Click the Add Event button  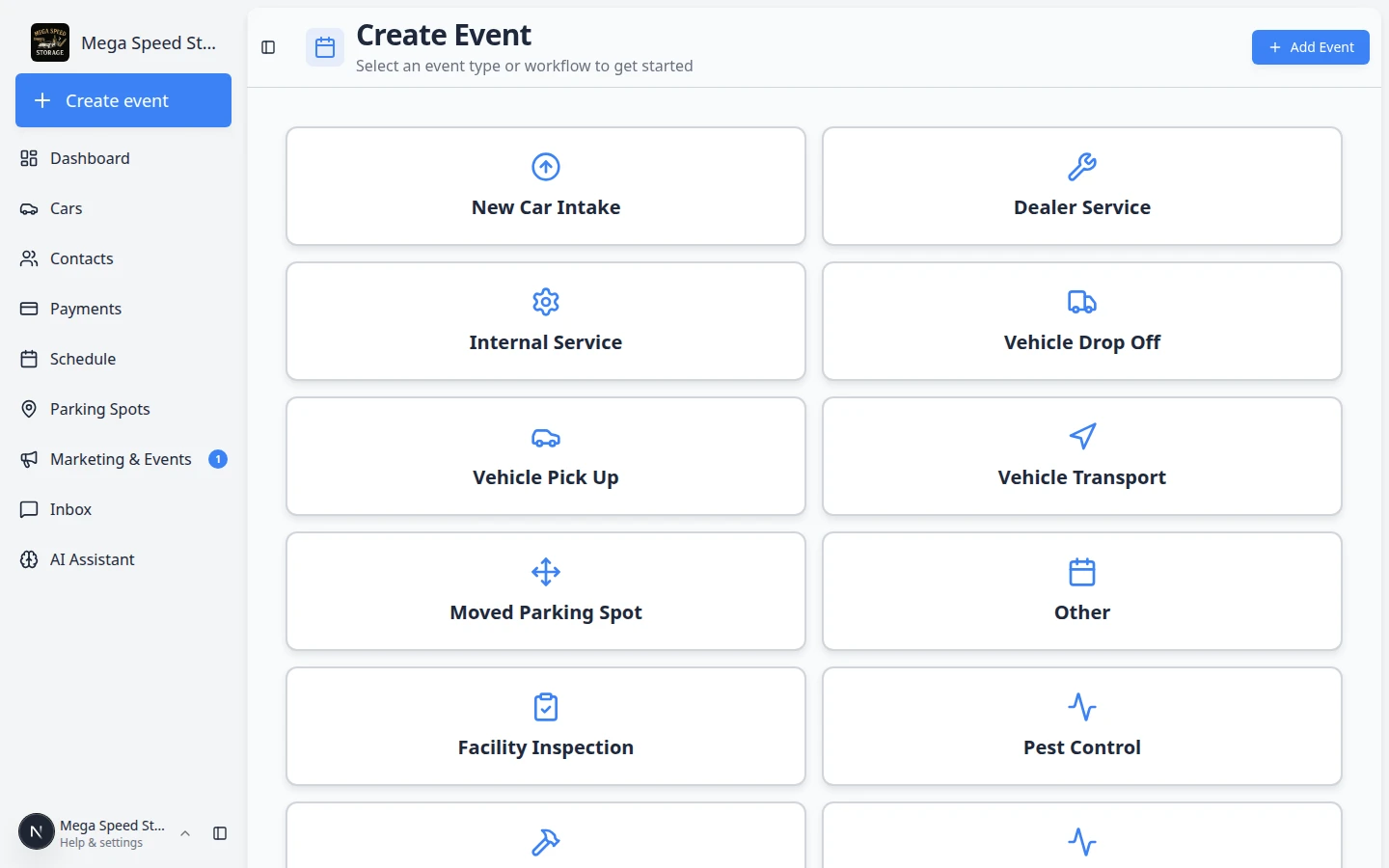tap(1310, 47)
